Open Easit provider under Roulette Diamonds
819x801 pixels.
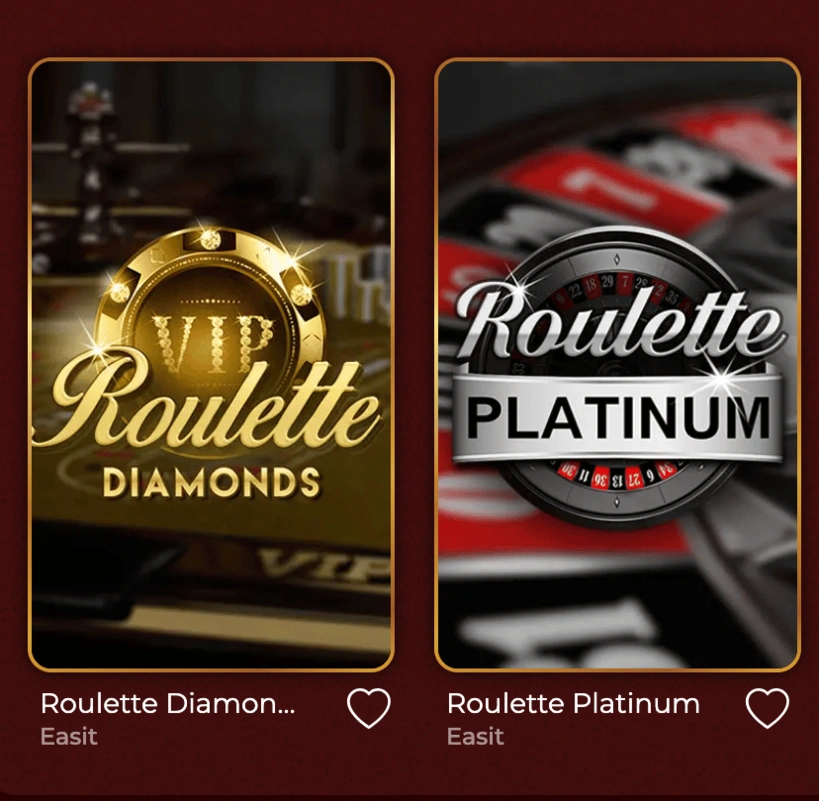(69, 736)
